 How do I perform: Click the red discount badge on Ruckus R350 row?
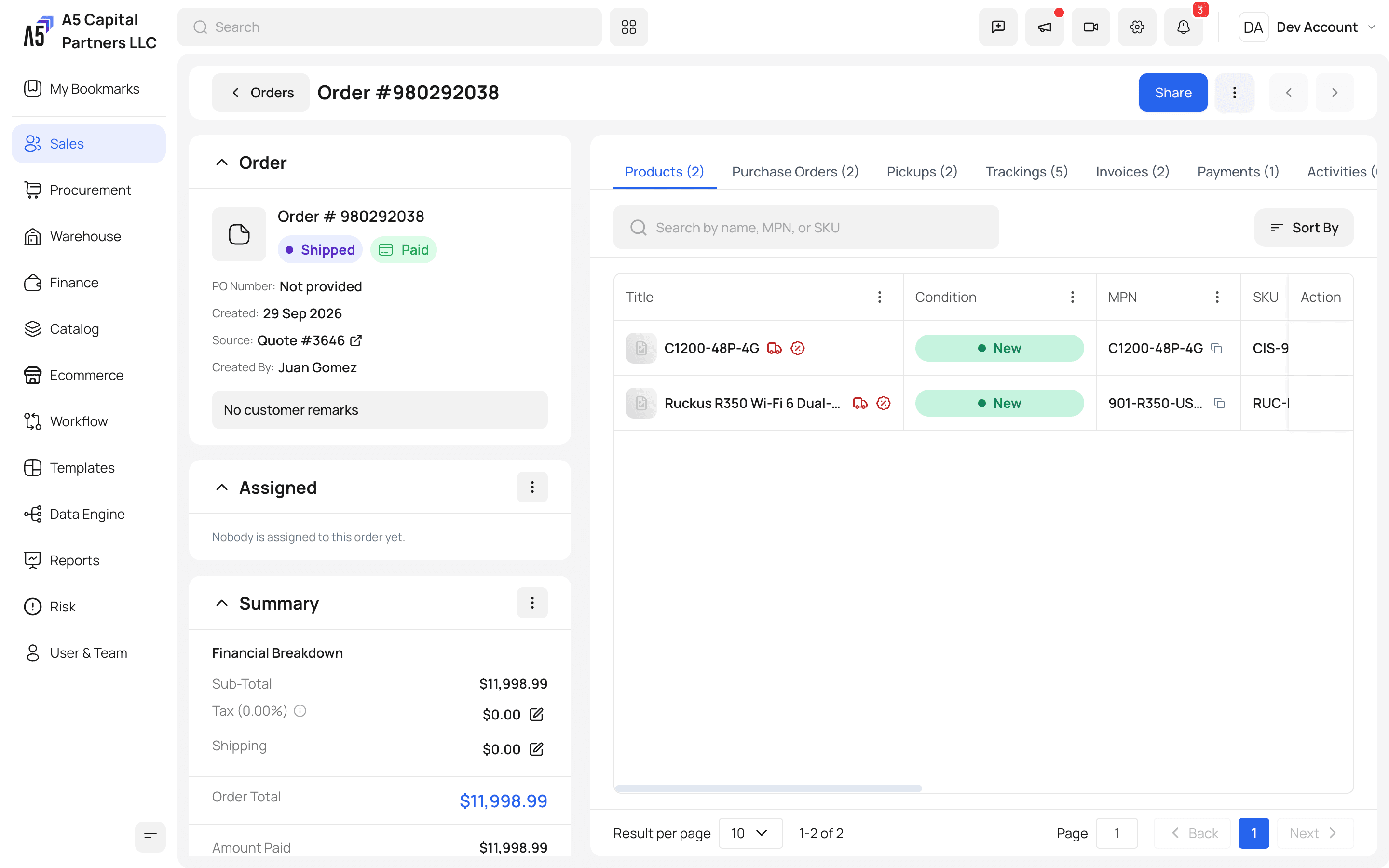884,403
